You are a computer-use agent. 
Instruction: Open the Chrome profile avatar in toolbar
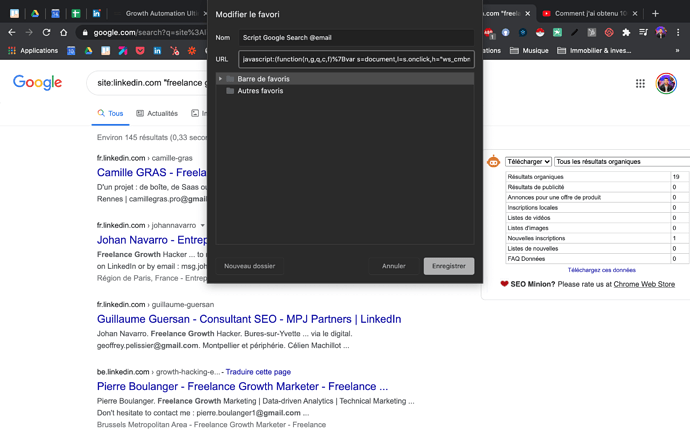(x=661, y=32)
